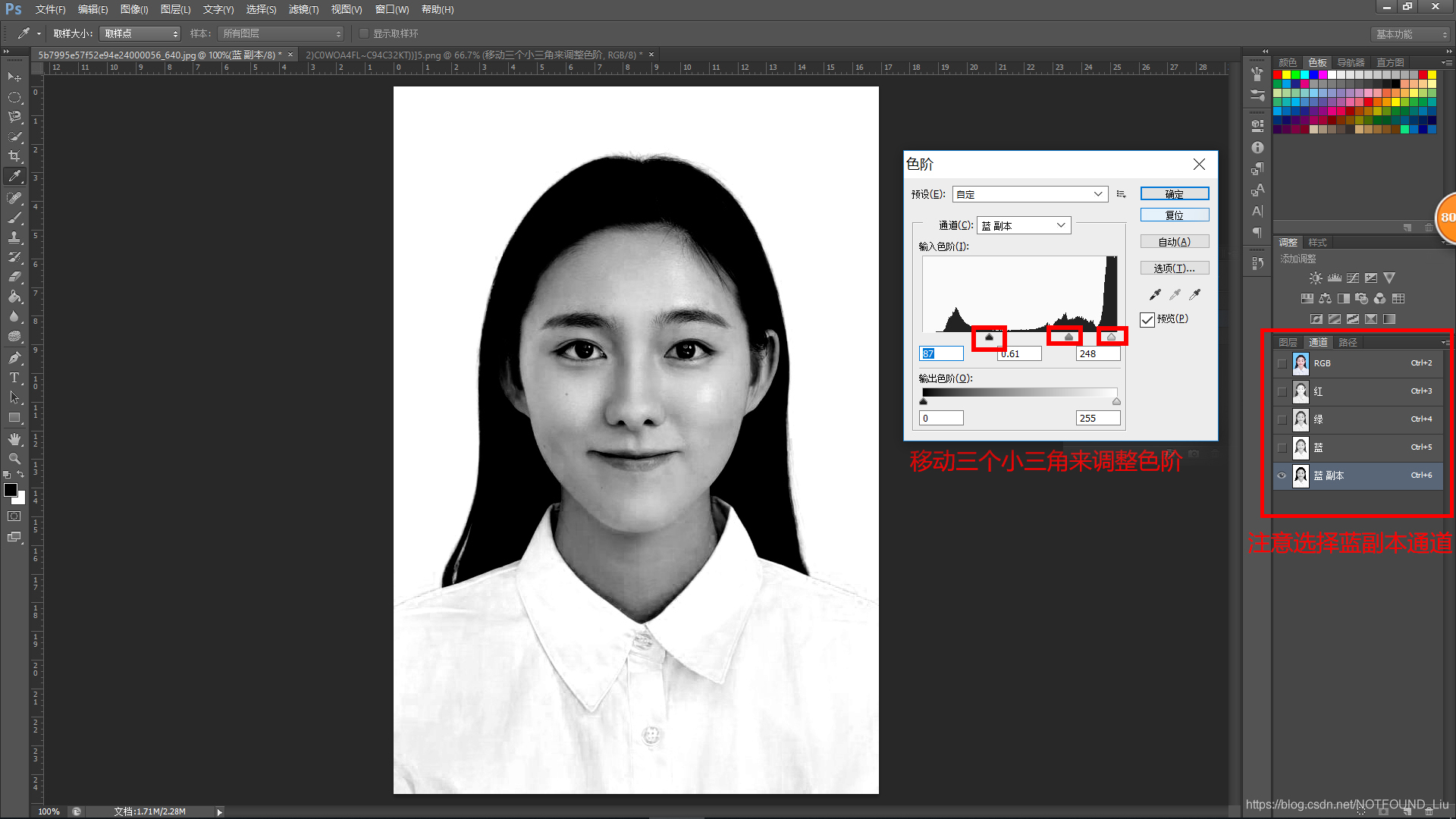Open the 取样大小 dropdown

140,33
